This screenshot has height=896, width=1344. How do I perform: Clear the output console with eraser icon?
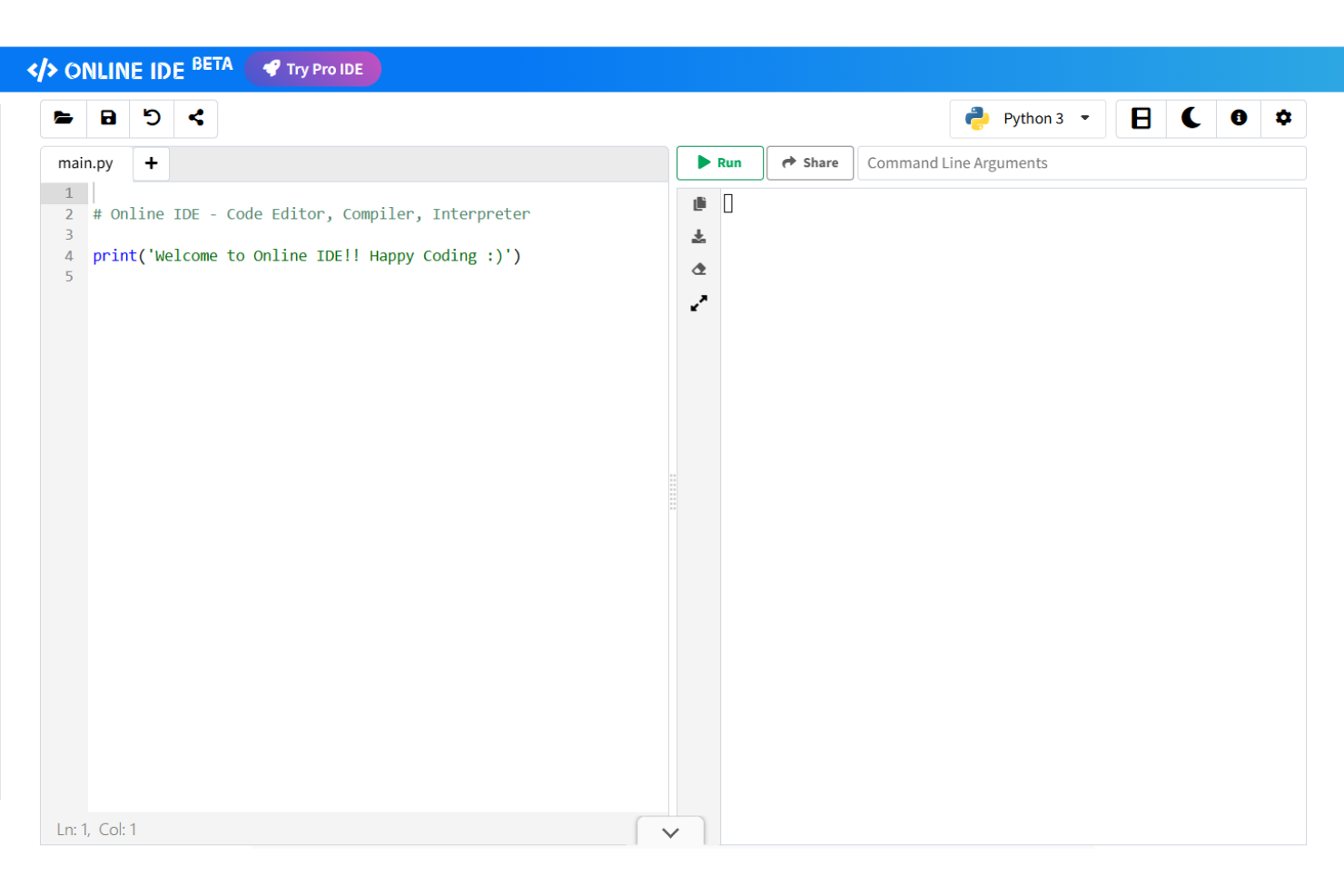698,269
